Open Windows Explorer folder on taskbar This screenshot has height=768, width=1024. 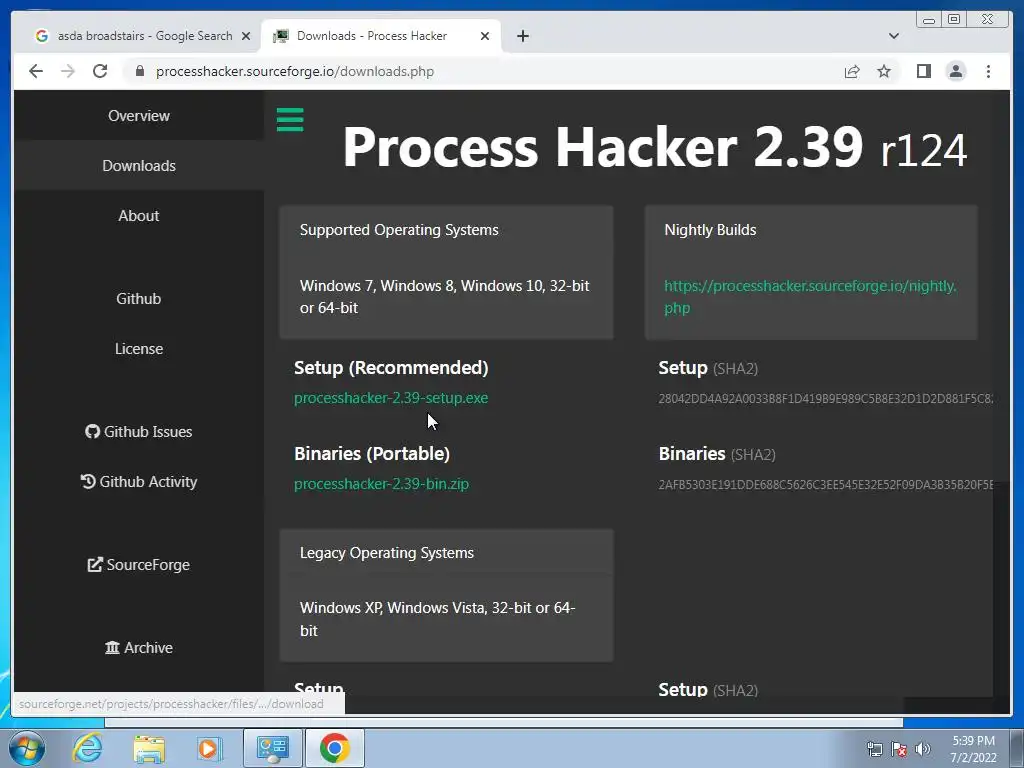click(149, 748)
